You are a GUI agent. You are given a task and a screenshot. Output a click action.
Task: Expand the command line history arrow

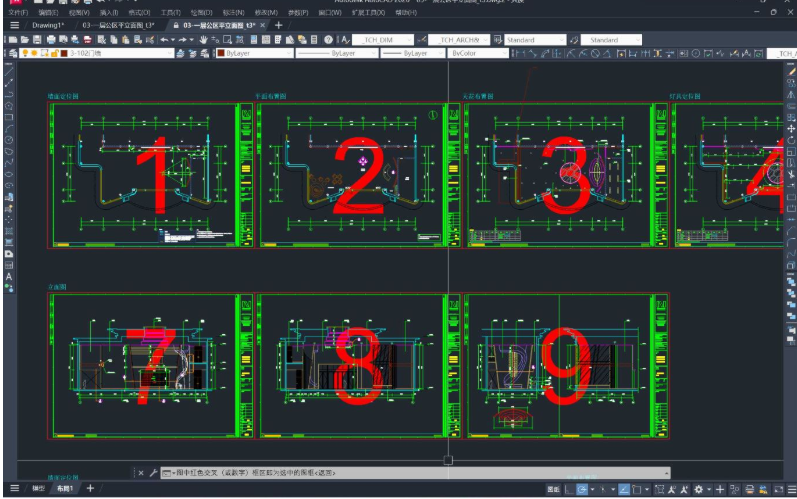666,473
